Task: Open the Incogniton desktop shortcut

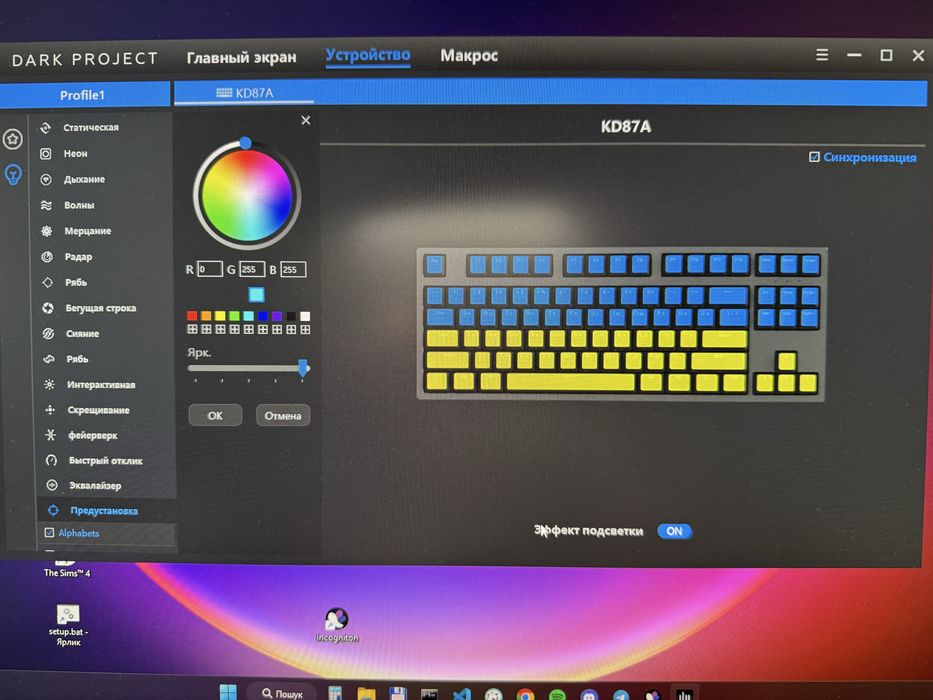Action: [x=337, y=624]
